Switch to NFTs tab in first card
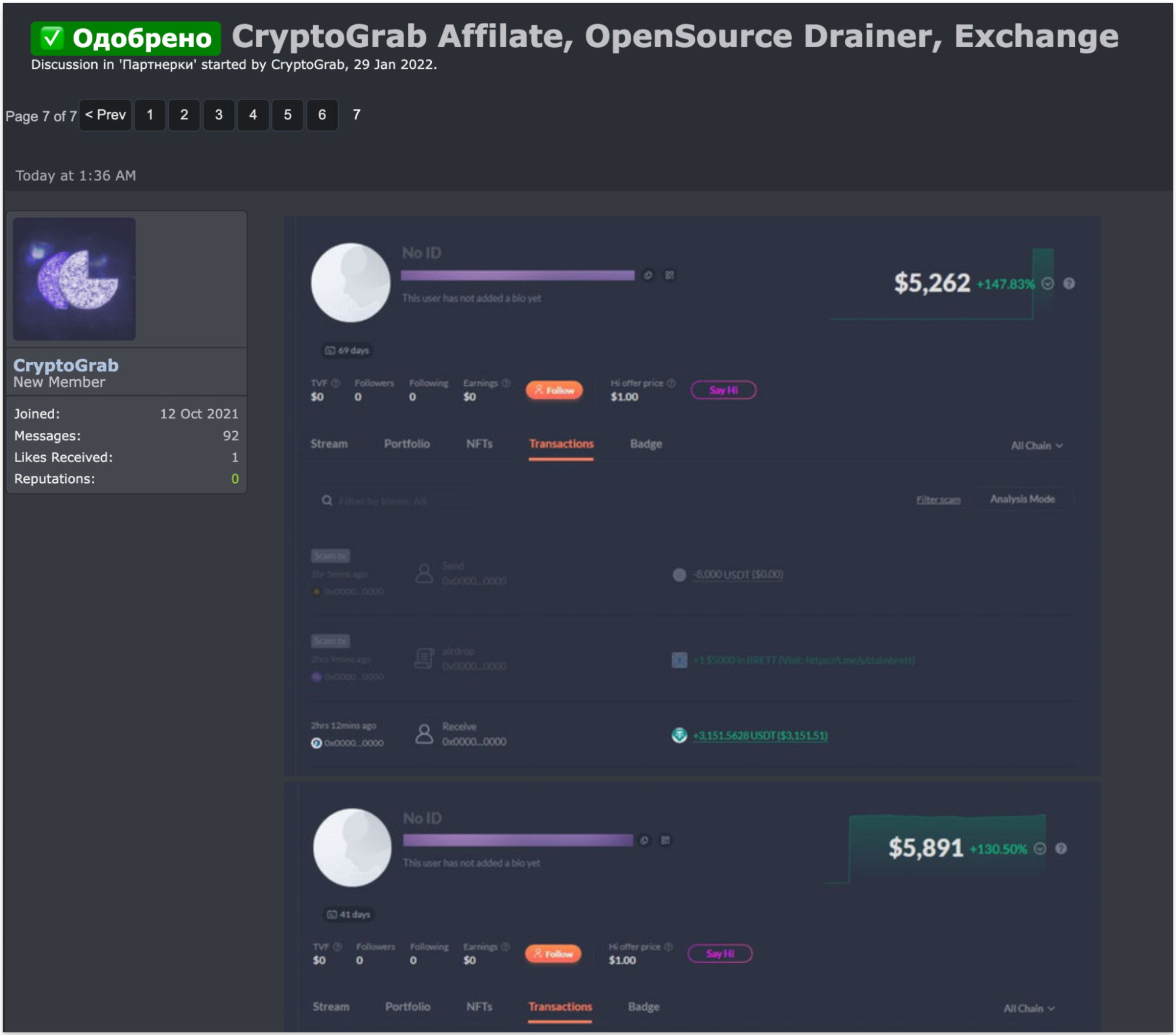 coord(479,444)
